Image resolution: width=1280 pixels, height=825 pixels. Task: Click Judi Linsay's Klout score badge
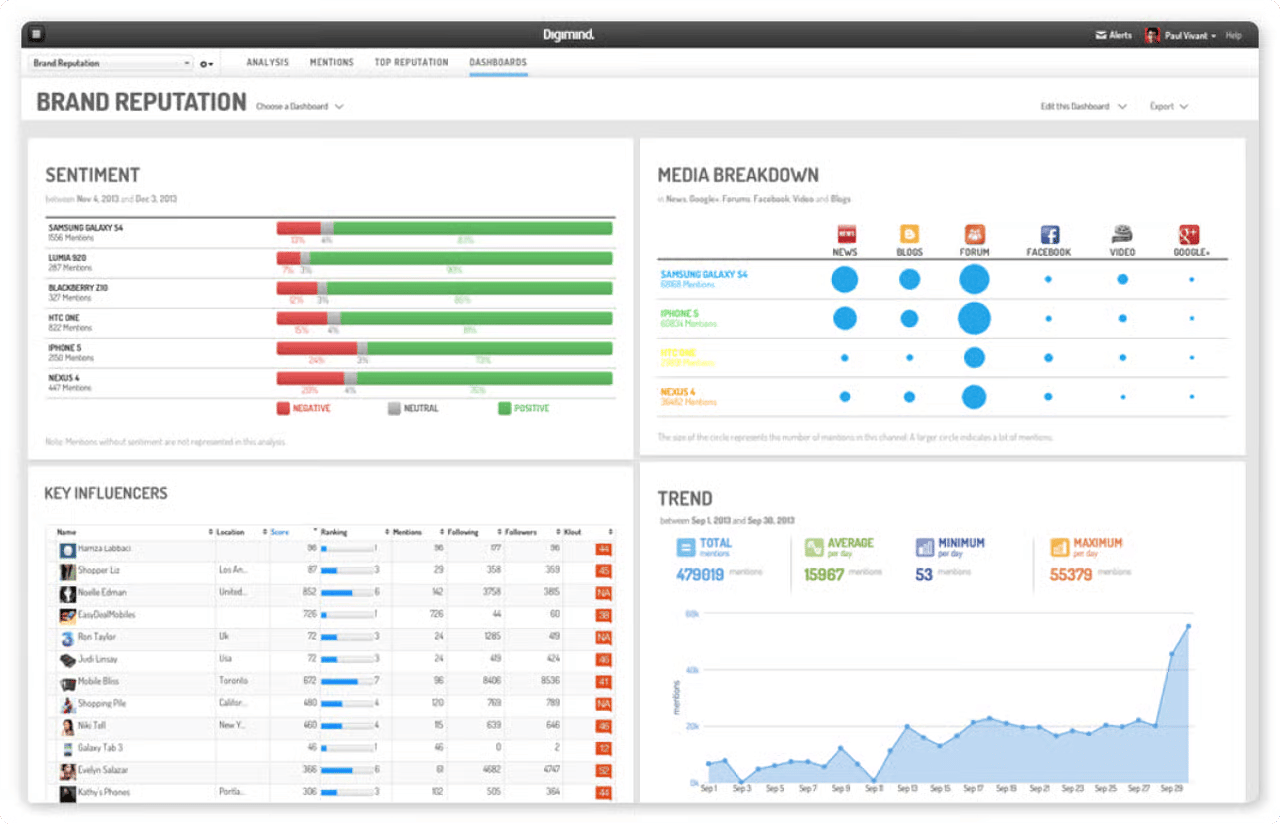pyautogui.click(x=601, y=657)
